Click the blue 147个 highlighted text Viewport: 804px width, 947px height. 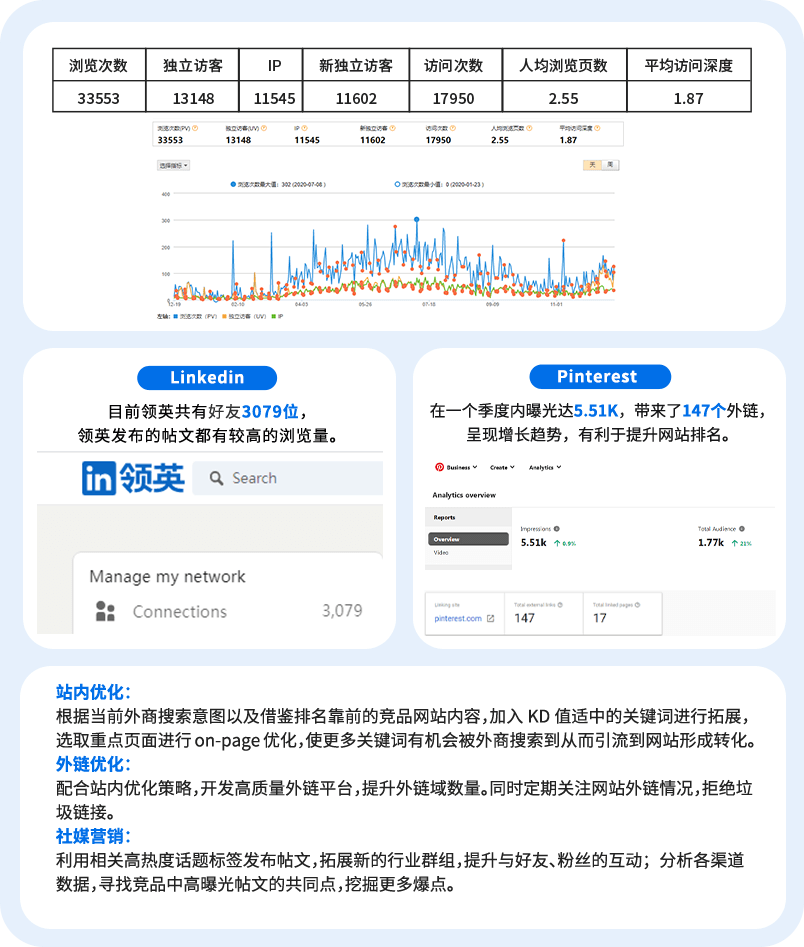pyautogui.click(x=704, y=411)
